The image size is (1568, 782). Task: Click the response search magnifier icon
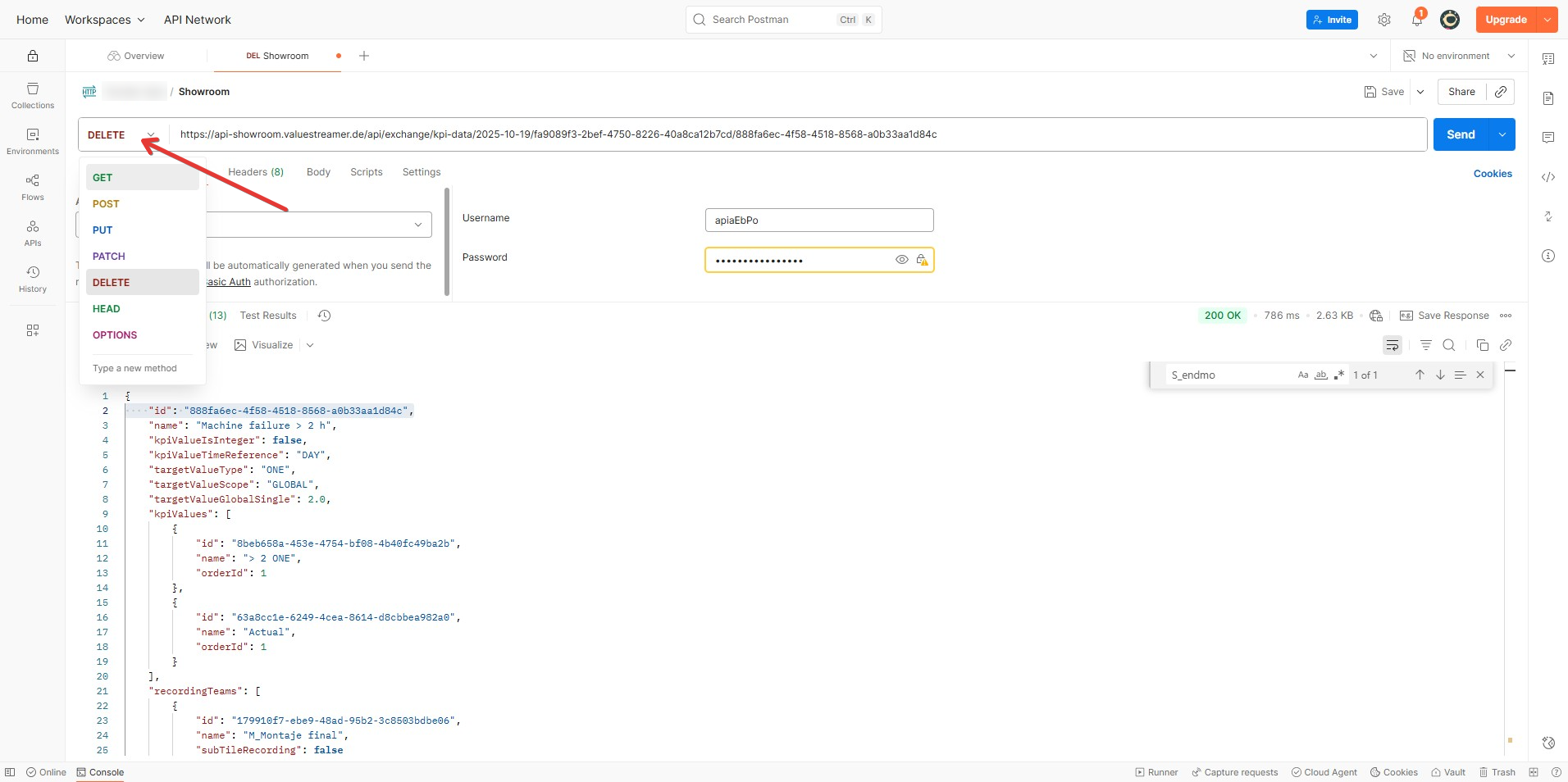coord(1449,345)
